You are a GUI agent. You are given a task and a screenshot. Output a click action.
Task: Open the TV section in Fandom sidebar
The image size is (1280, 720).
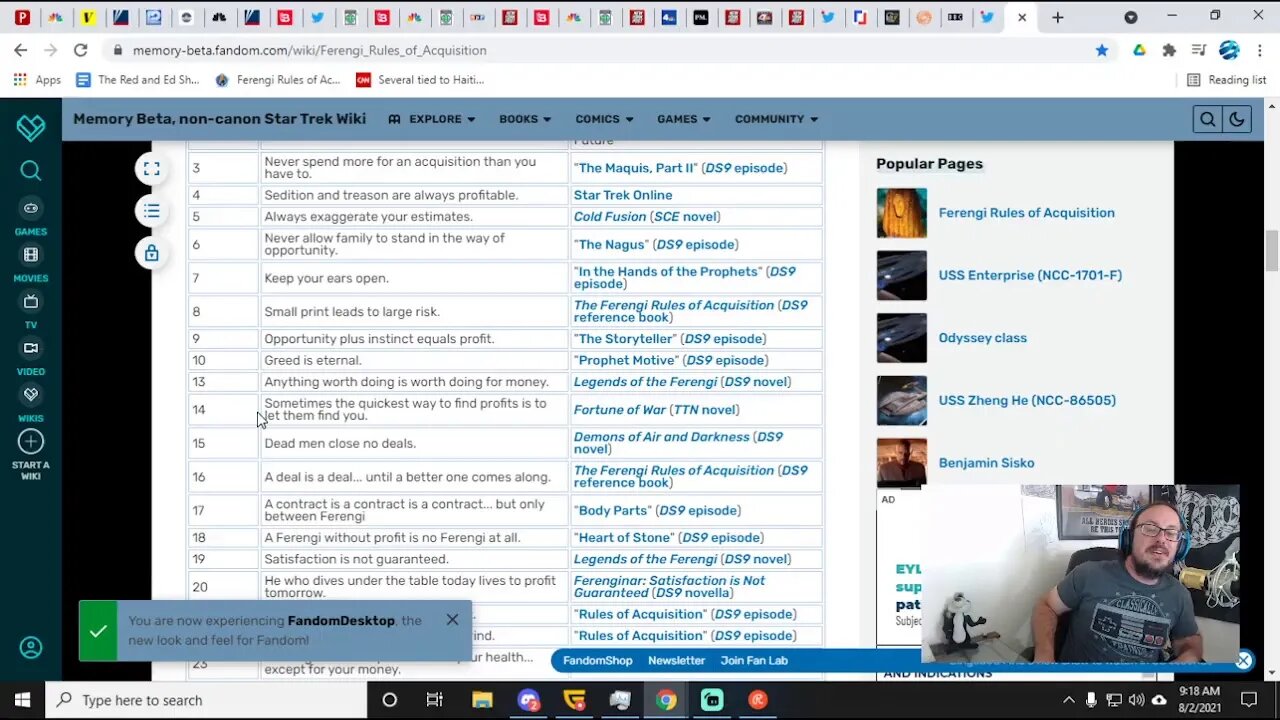pyautogui.click(x=31, y=310)
